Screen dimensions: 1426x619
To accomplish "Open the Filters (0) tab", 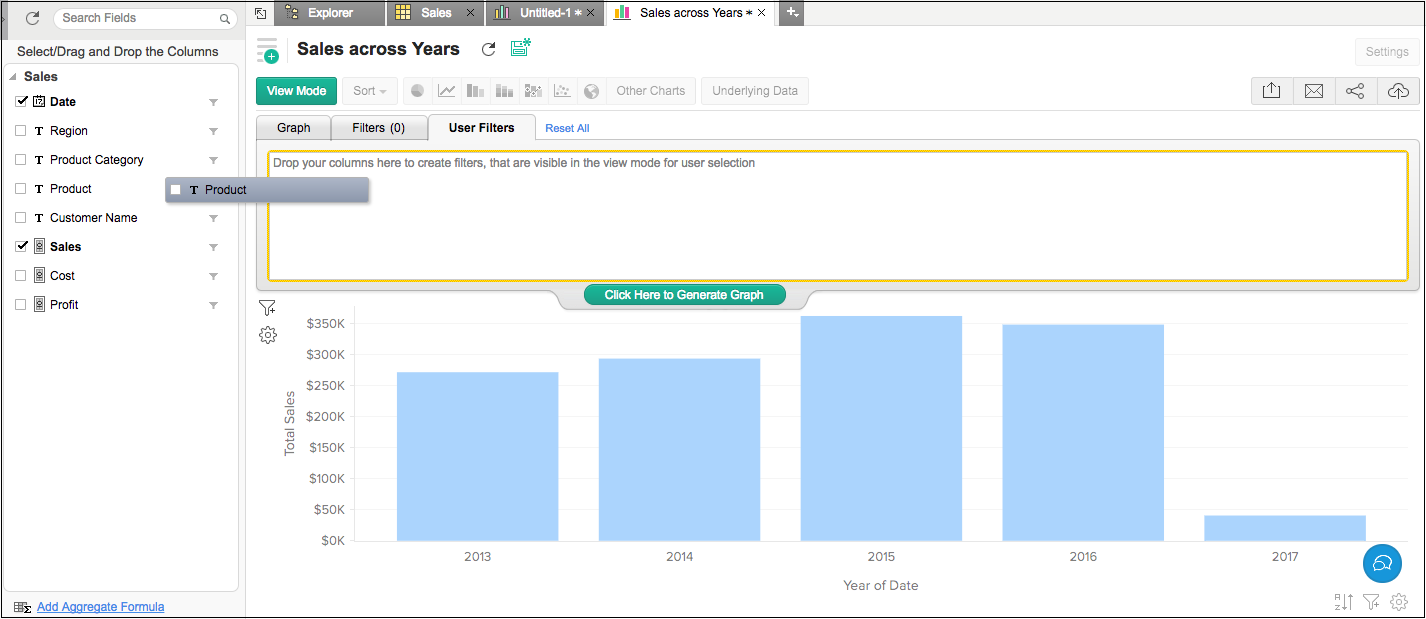I will 378,128.
